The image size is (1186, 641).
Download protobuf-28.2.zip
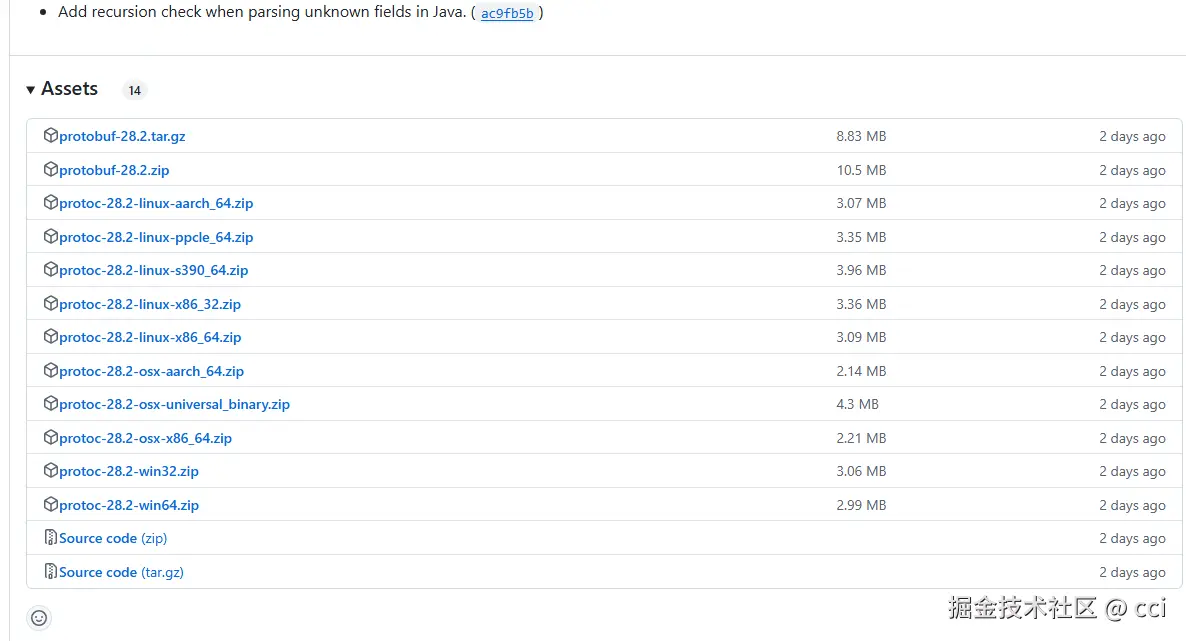(x=114, y=170)
